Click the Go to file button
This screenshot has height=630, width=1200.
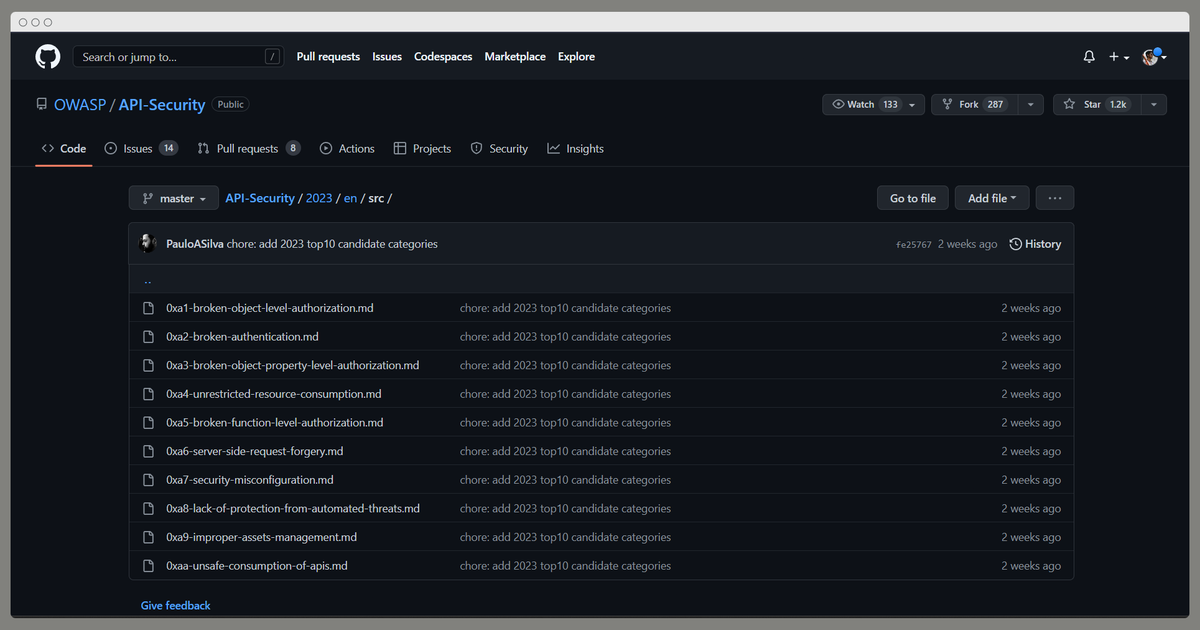(913, 198)
